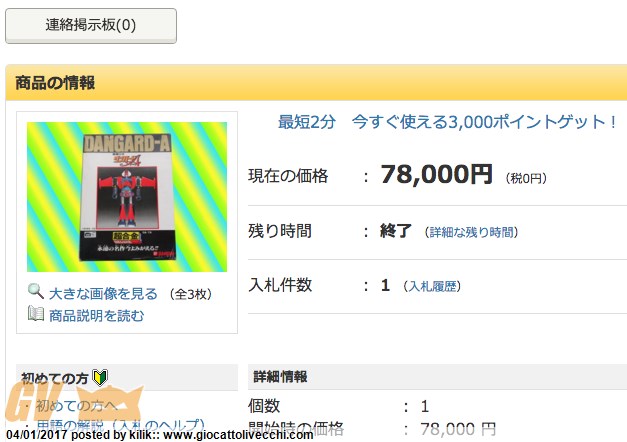Open the DANGARD-A product thumbnail image

point(127,197)
